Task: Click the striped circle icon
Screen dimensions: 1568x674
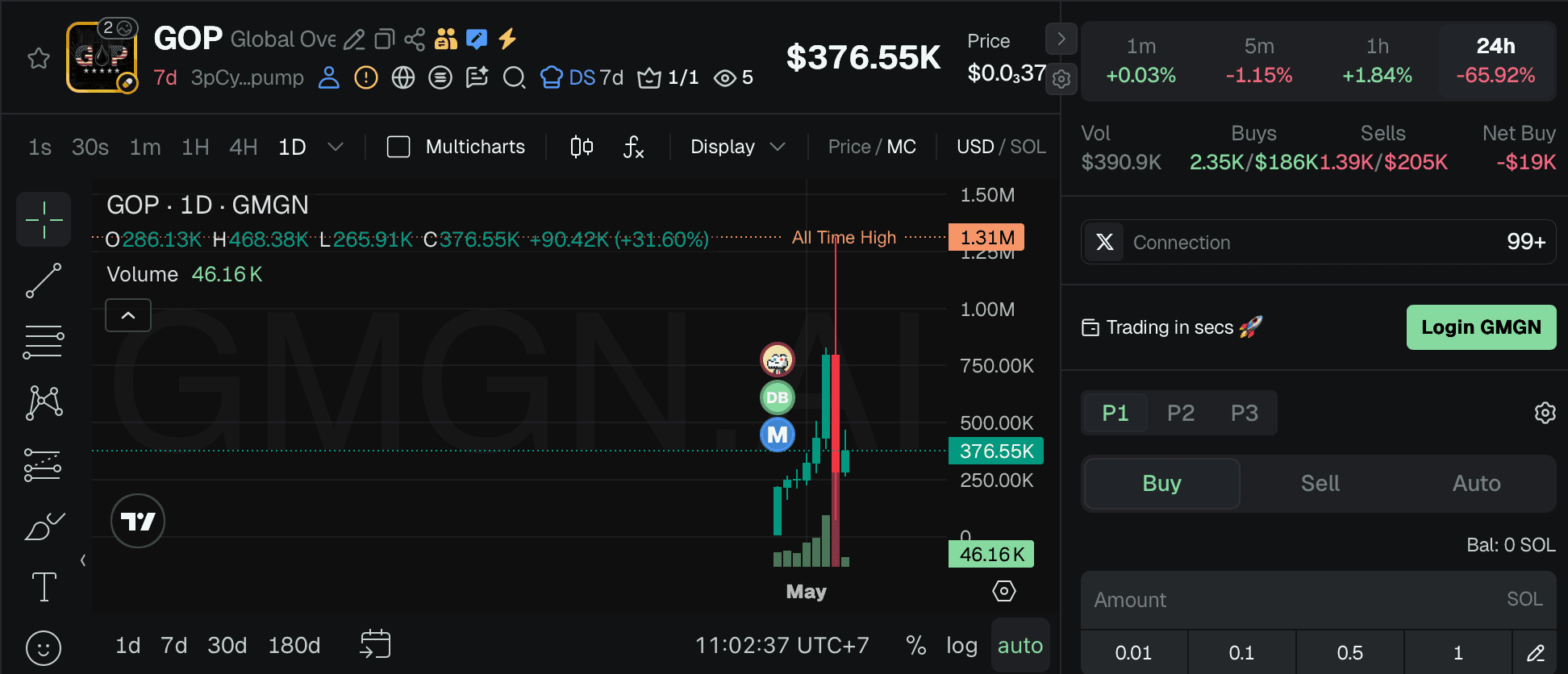Action: tap(440, 77)
